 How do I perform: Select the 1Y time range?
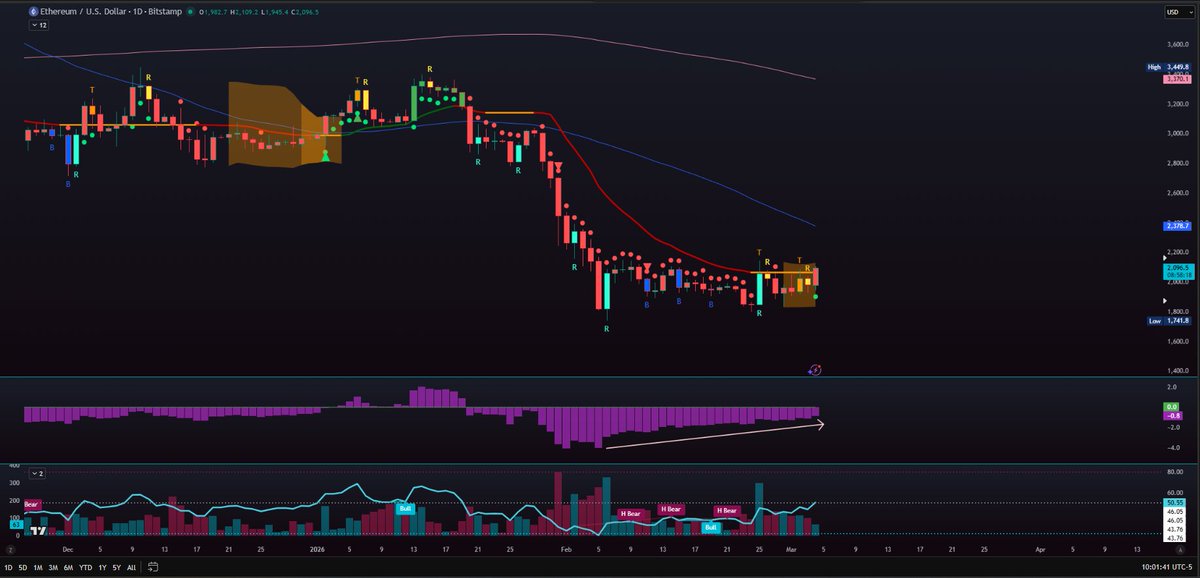pos(101,567)
